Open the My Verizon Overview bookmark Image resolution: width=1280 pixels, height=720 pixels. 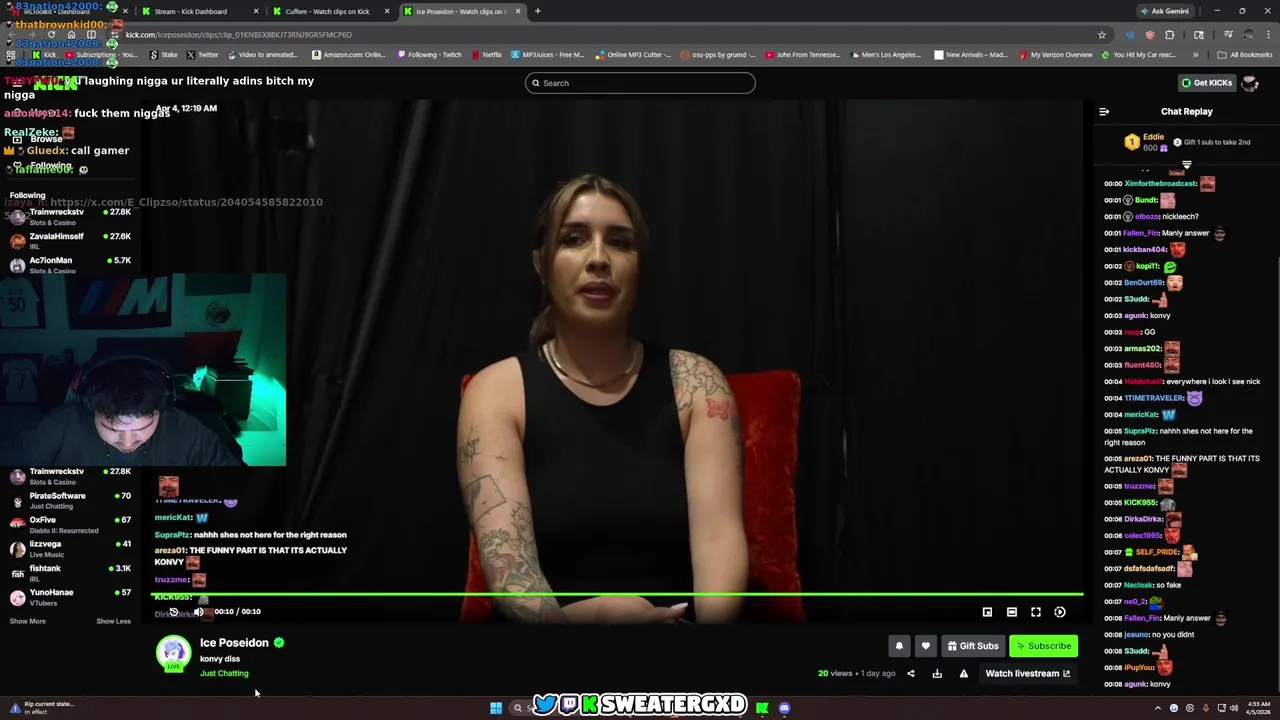pyautogui.click(x=1055, y=55)
